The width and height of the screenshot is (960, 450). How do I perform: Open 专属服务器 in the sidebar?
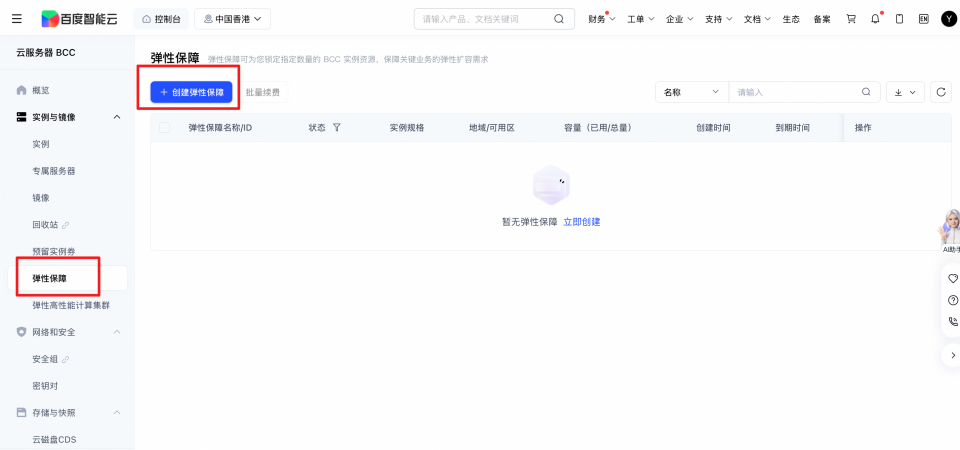tap(54, 171)
